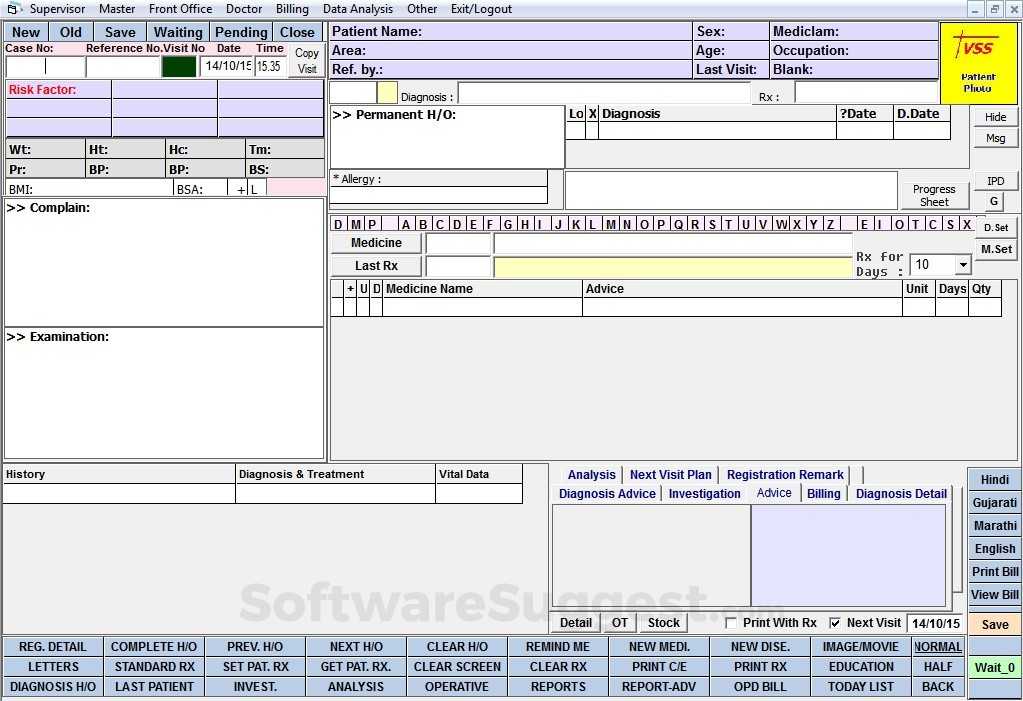This screenshot has height=701, width=1023.
Task: Click the Hindi language button
Action: (x=994, y=479)
